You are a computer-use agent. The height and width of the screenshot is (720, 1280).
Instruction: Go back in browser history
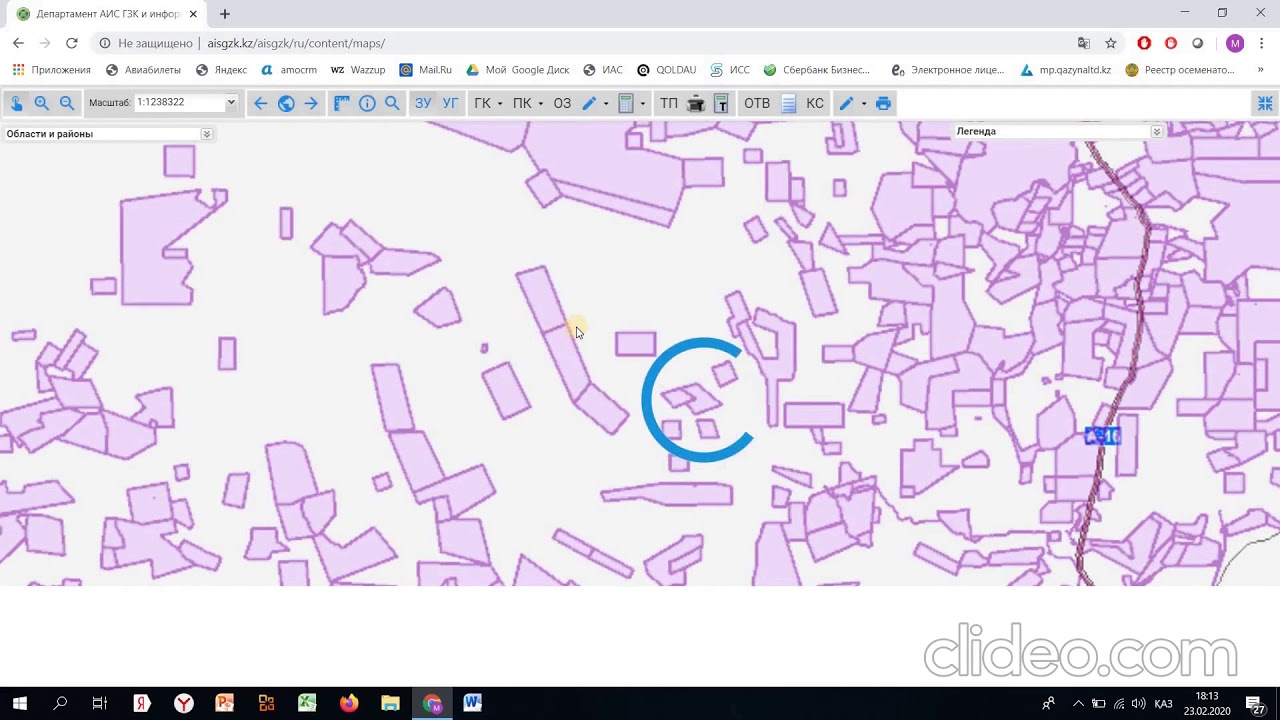18,43
